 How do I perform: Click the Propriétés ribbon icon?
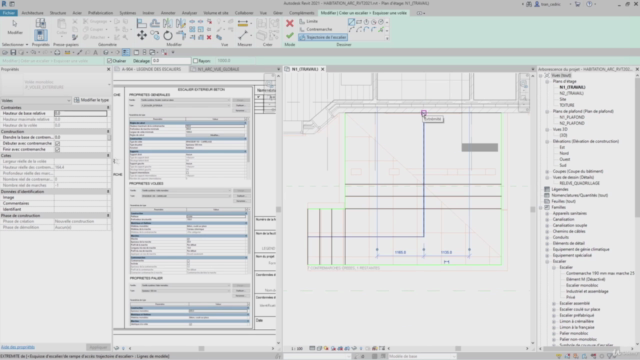[x=40, y=35]
